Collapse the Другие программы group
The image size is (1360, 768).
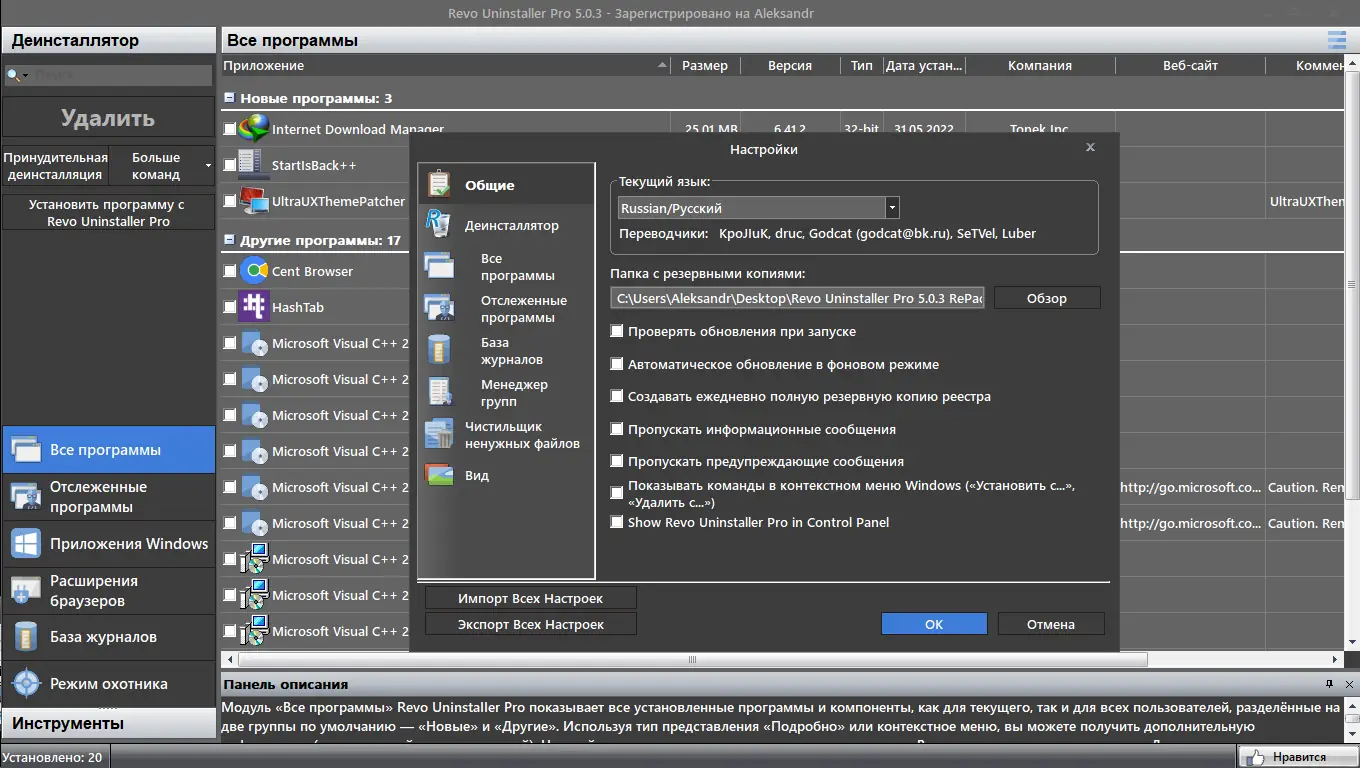click(230, 240)
